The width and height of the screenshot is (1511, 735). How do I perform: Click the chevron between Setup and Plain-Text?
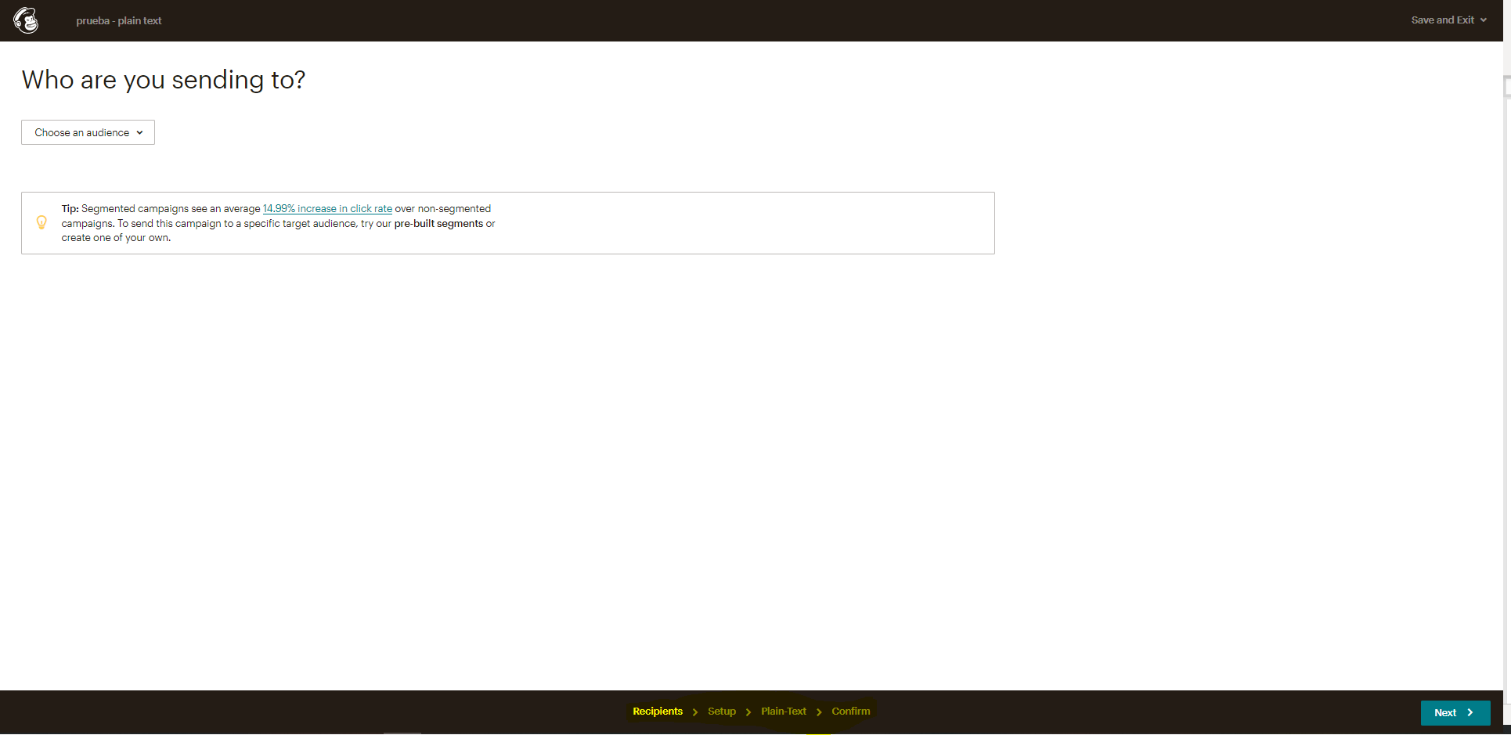(747, 711)
